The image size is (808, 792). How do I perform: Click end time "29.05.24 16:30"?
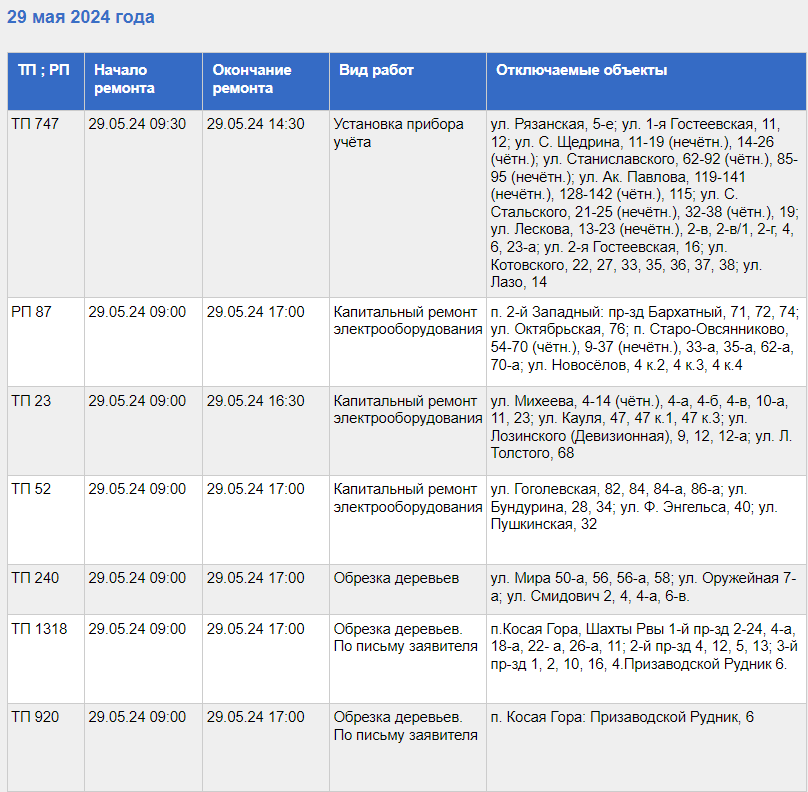click(256, 401)
